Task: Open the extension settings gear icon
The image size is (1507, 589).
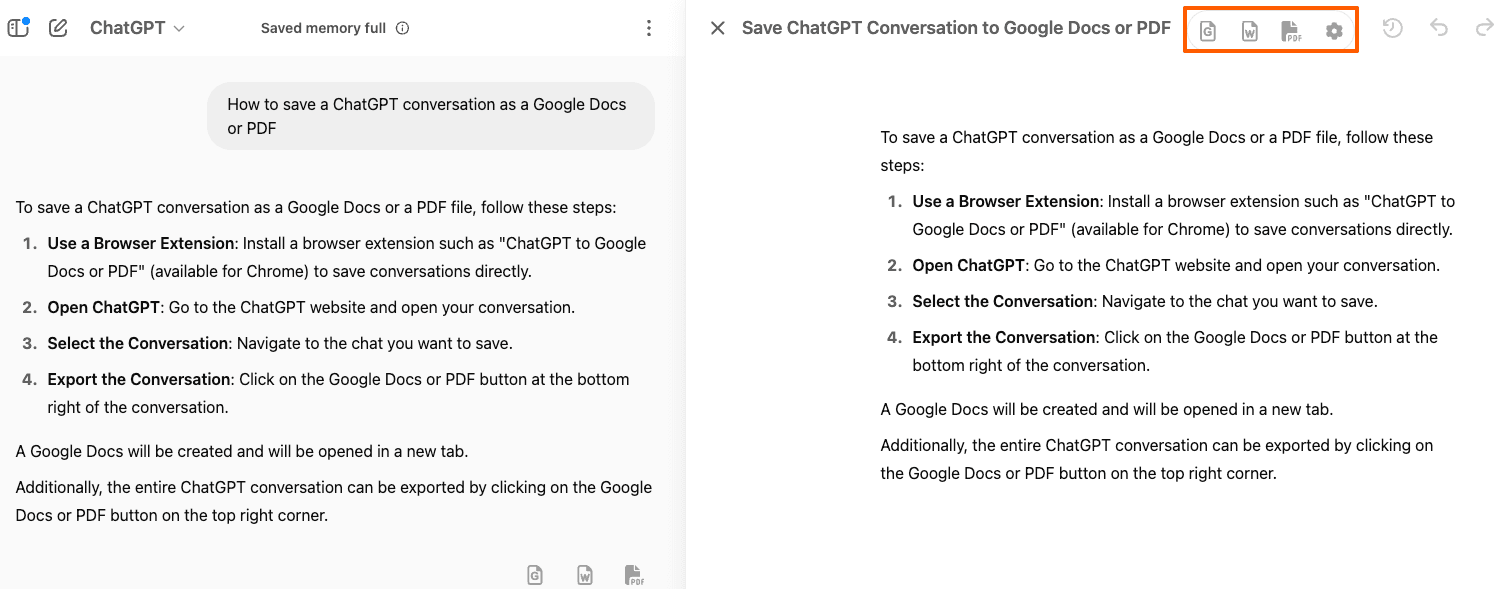Action: [x=1334, y=31]
